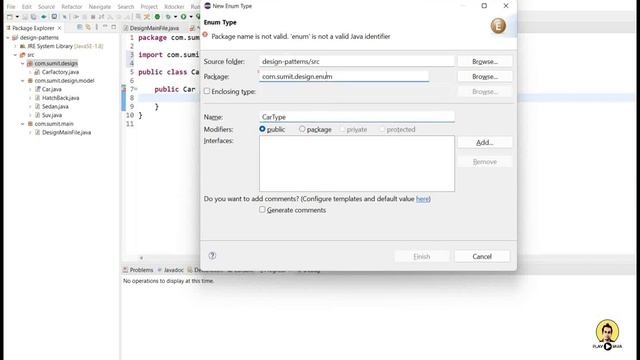Close the Package Explorer tab
Screen dimensions: 640x360
[x=60, y=28]
